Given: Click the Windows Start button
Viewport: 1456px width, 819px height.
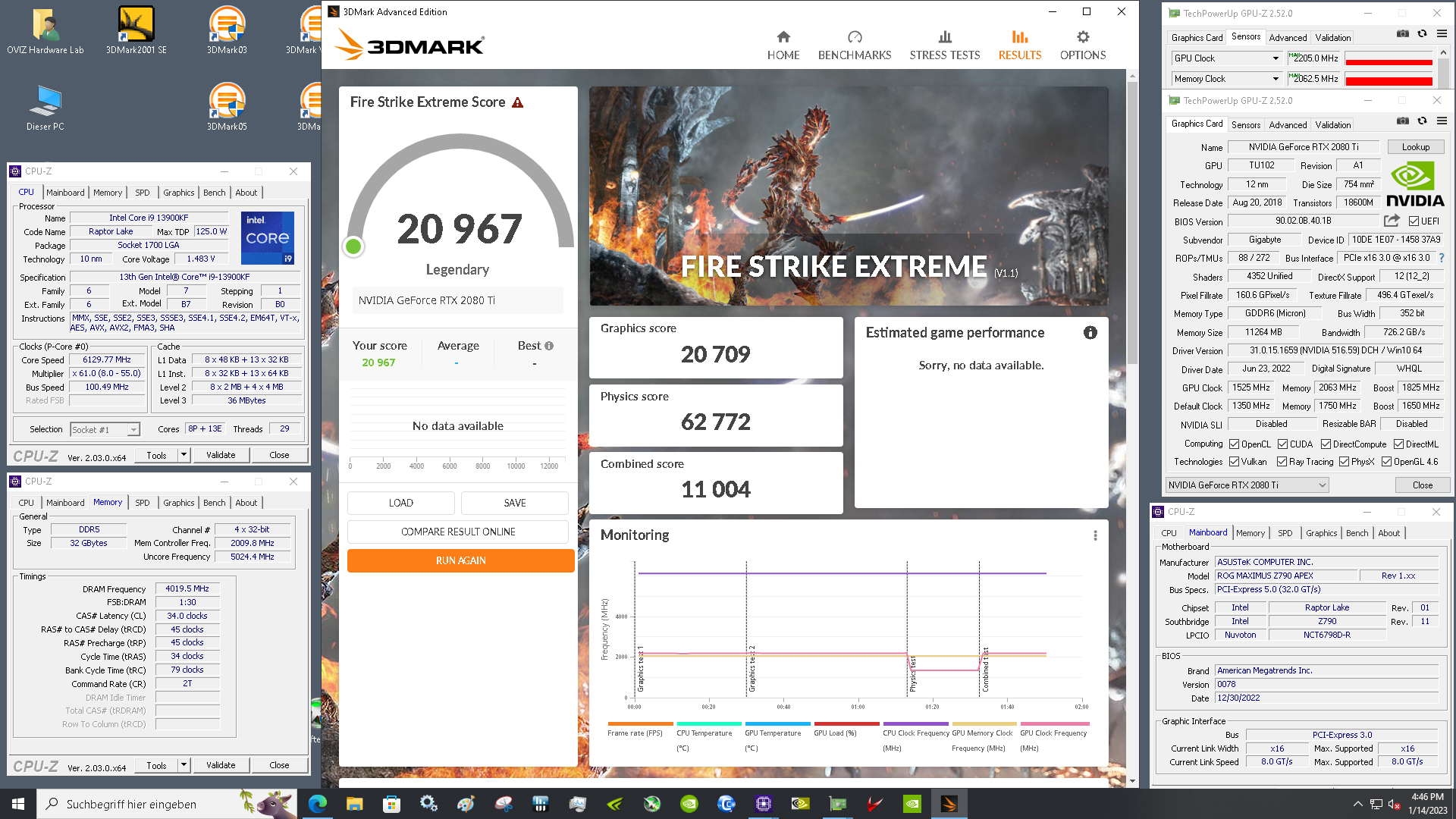Looking at the screenshot, I should [x=18, y=804].
